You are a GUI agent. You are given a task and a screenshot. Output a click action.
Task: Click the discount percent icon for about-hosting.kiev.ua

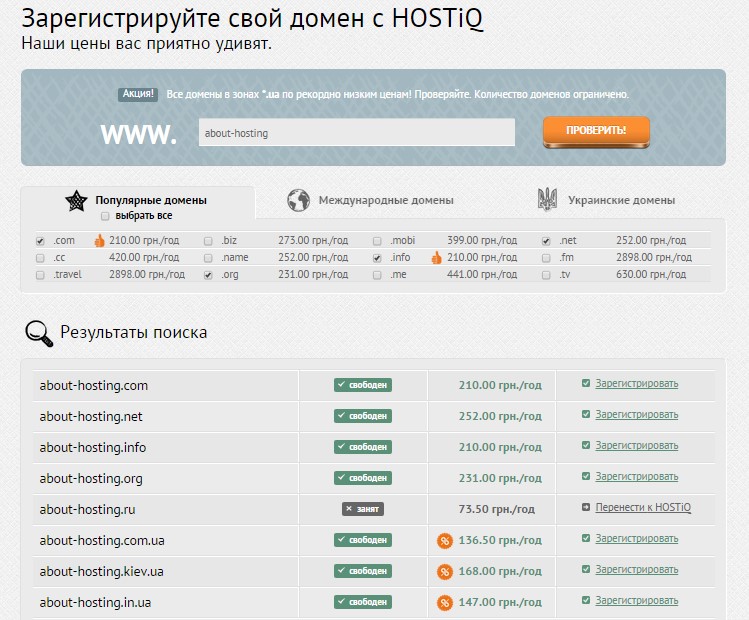click(445, 572)
